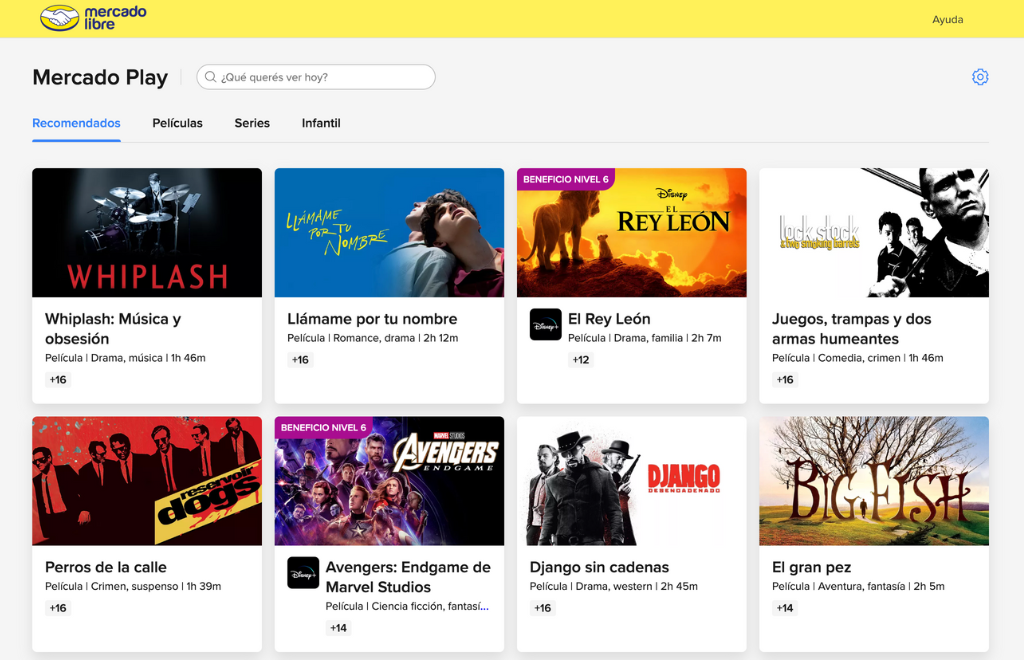Click the +16 badge under Llámame por tu nombre
The width and height of the screenshot is (1024, 660).
click(x=300, y=360)
